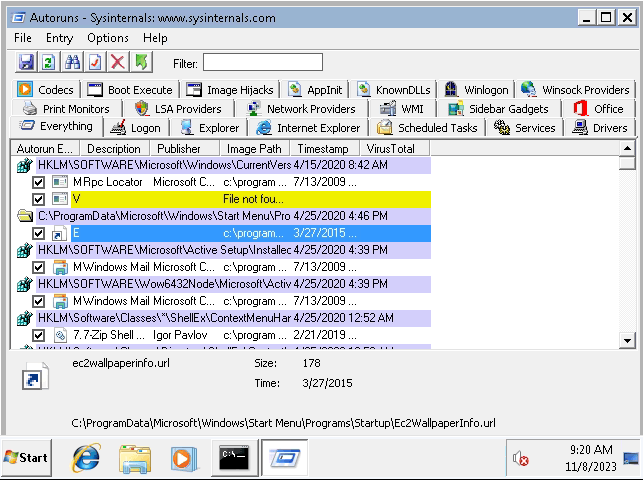Toggle checkbox of yellow File not found entry
This screenshot has height=480, width=643.
(39, 199)
